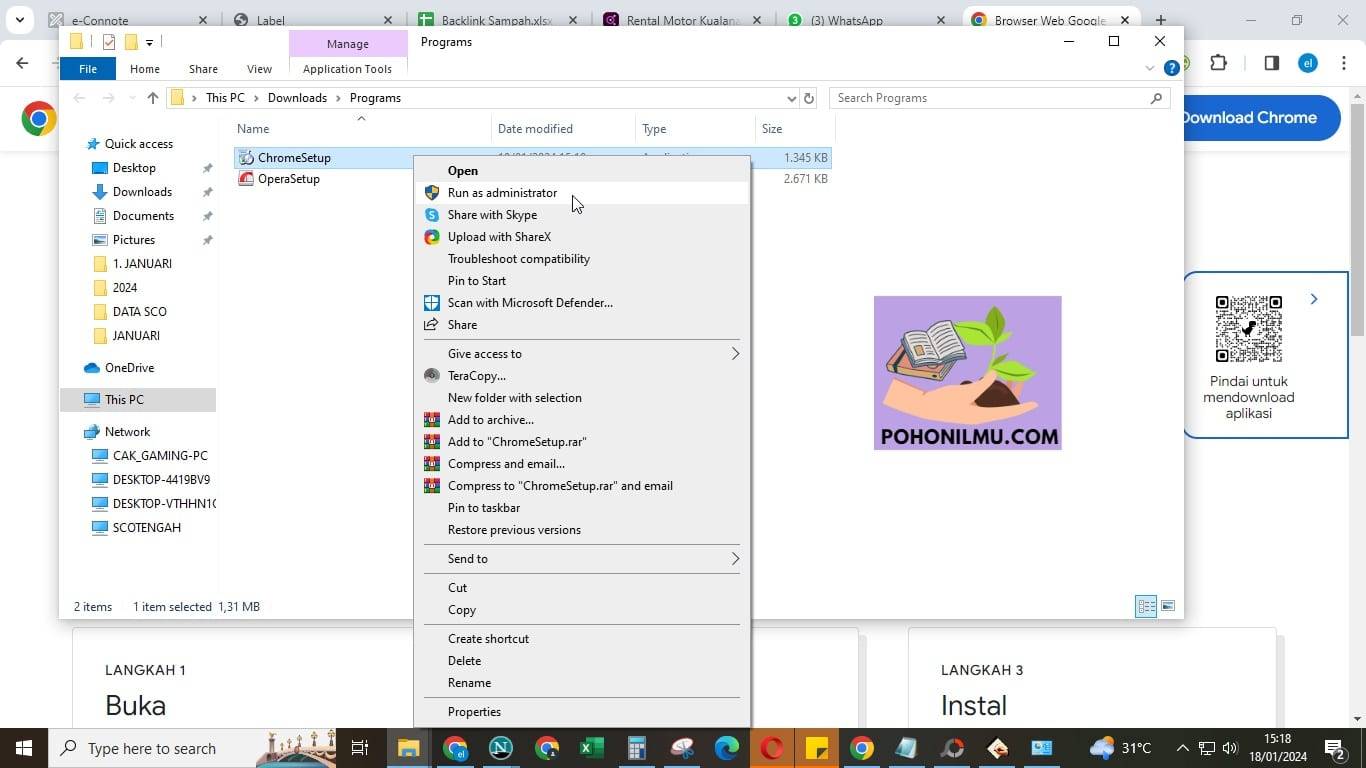Sort by Date modified column
The width and height of the screenshot is (1366, 768).
(563, 129)
